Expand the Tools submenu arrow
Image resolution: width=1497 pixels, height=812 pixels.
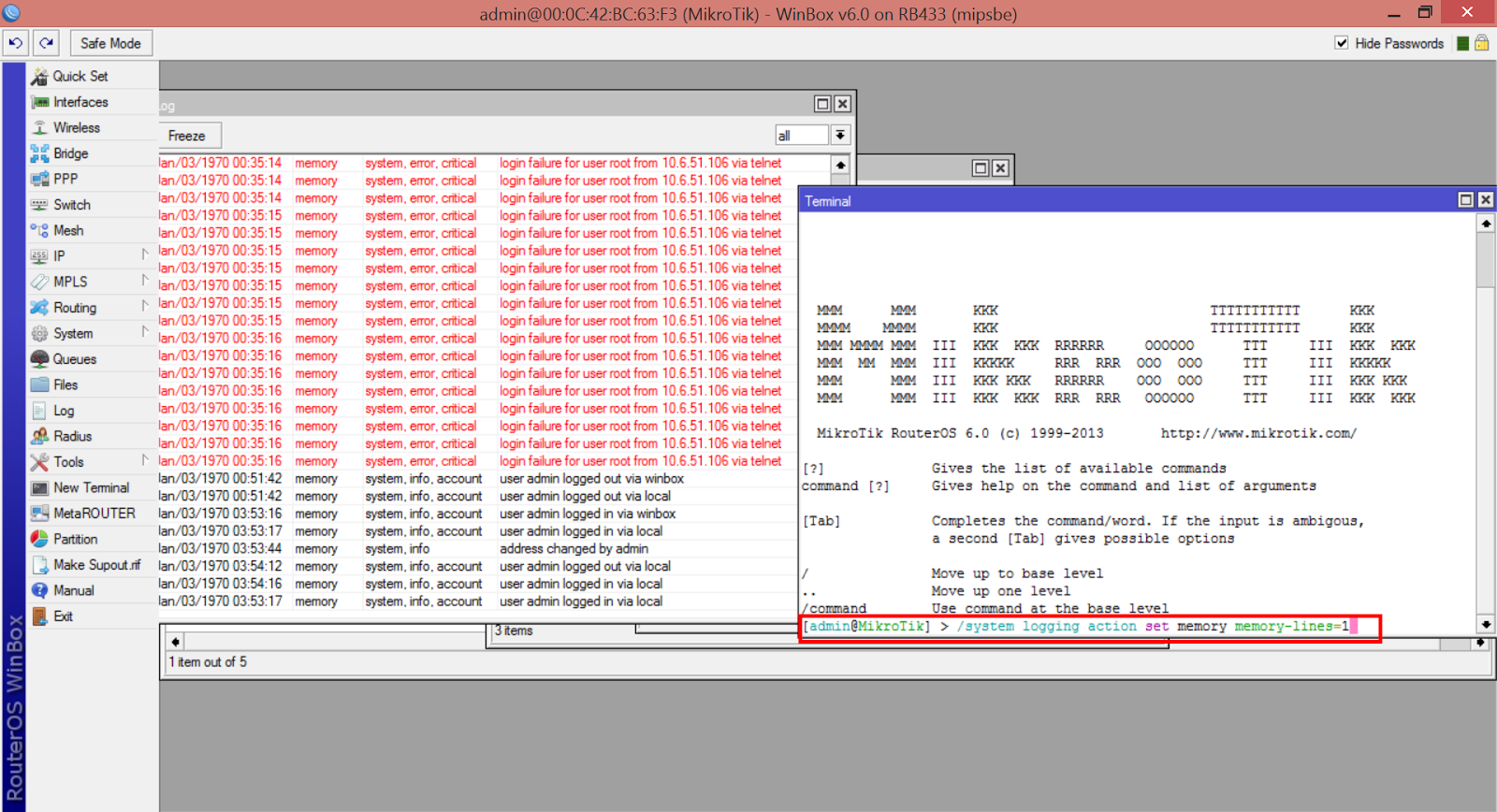145,460
